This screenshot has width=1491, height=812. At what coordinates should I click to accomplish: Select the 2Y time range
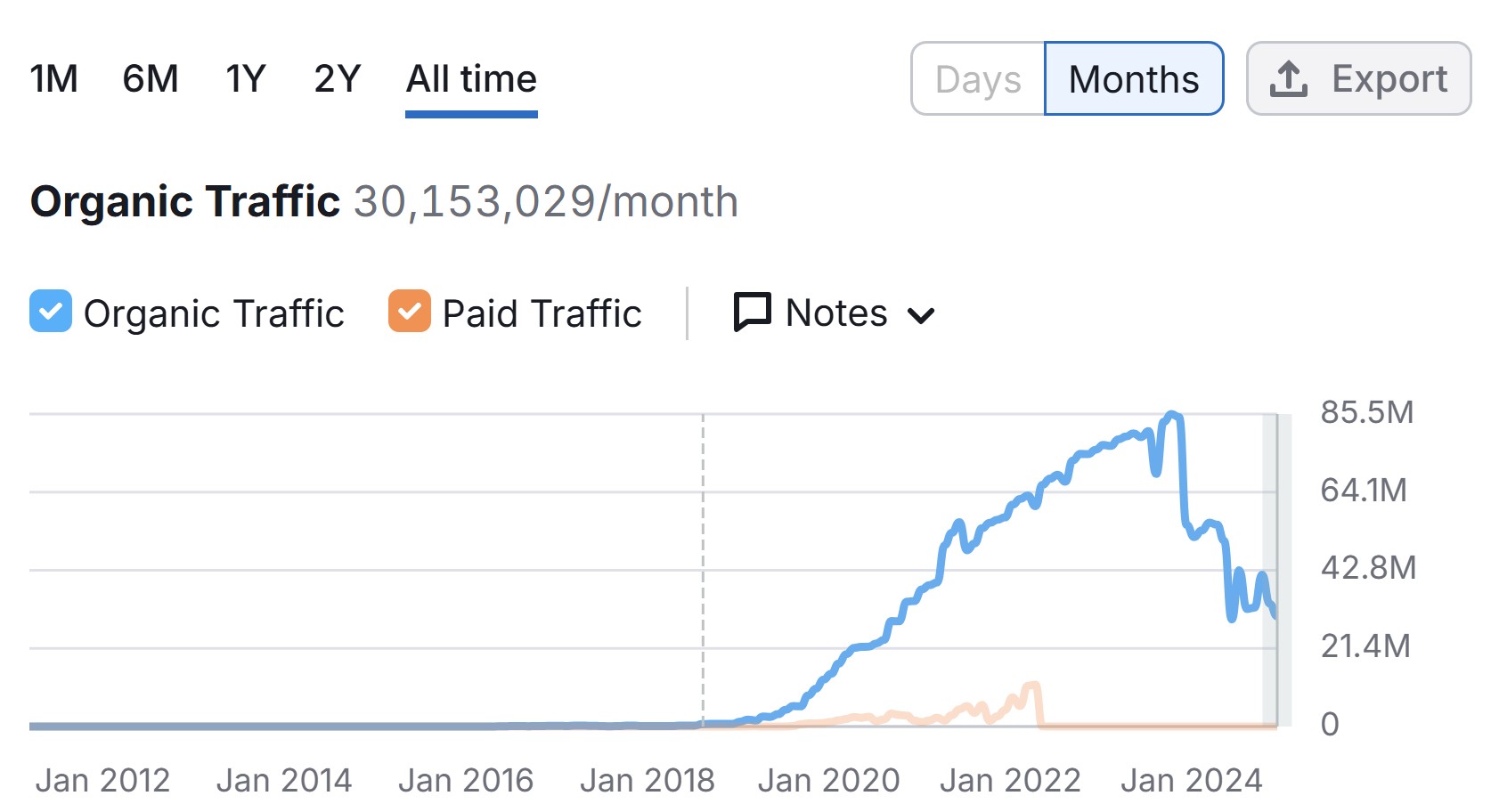338,79
